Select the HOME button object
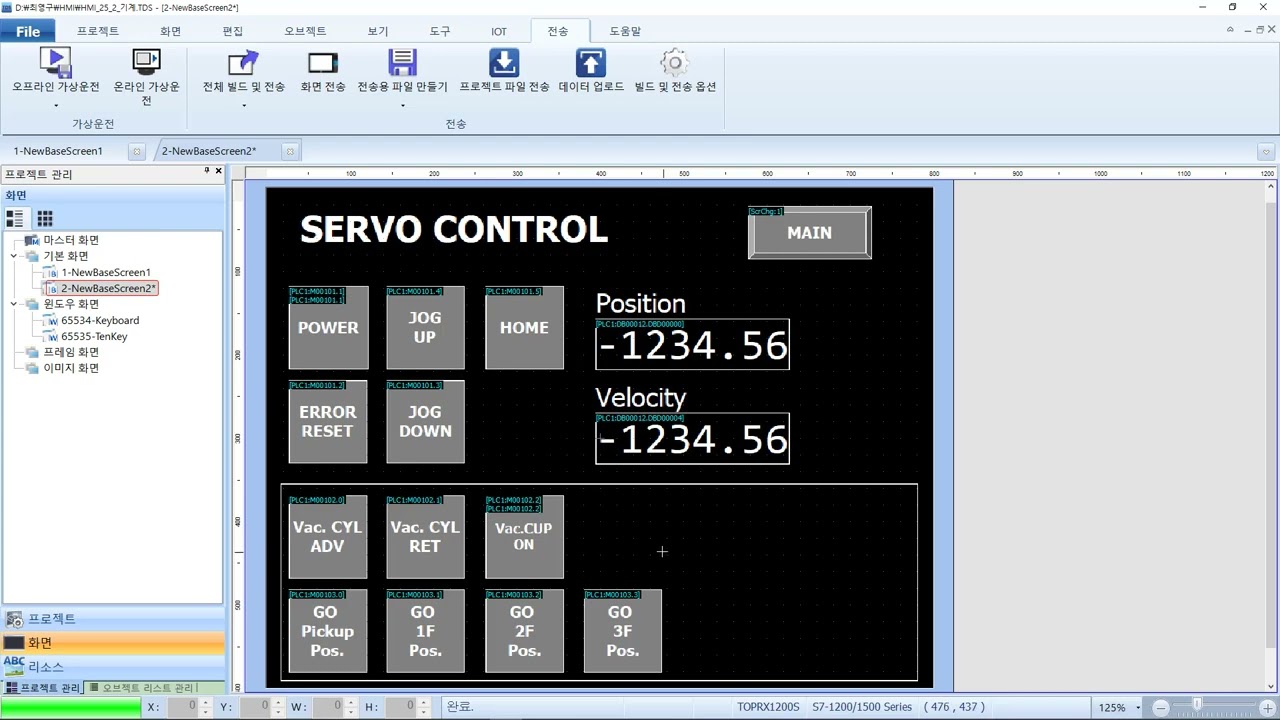 pos(524,328)
